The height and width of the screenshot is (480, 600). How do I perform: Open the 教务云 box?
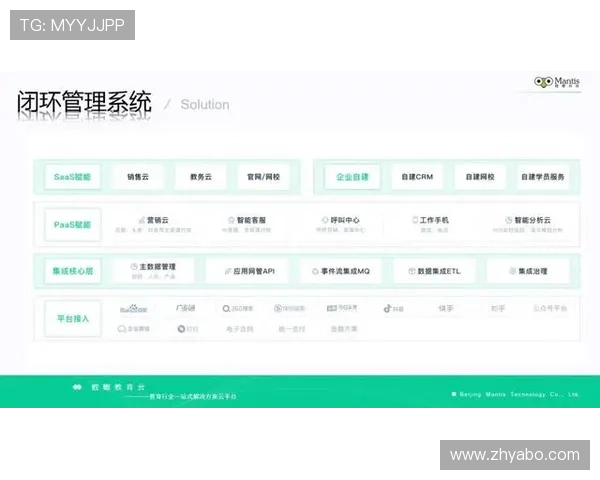[x=201, y=177]
